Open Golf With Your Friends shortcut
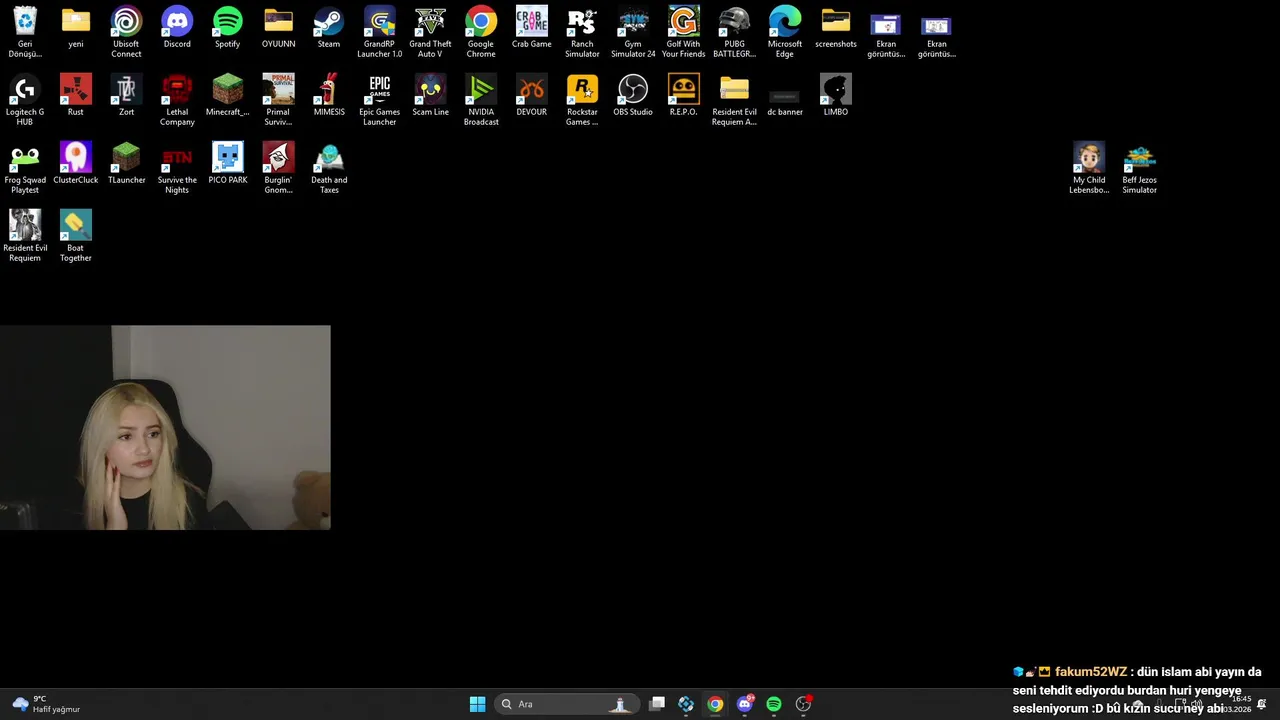 point(683,32)
